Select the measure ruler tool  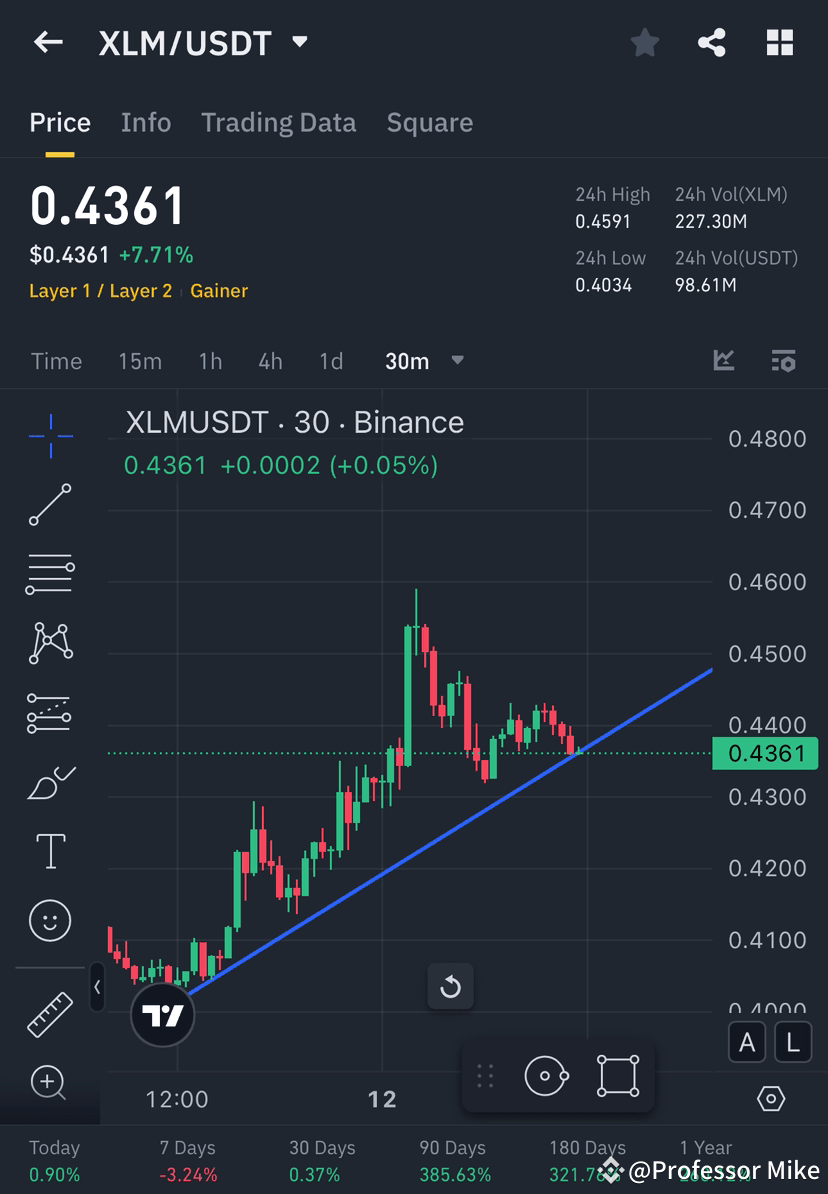point(50,1013)
